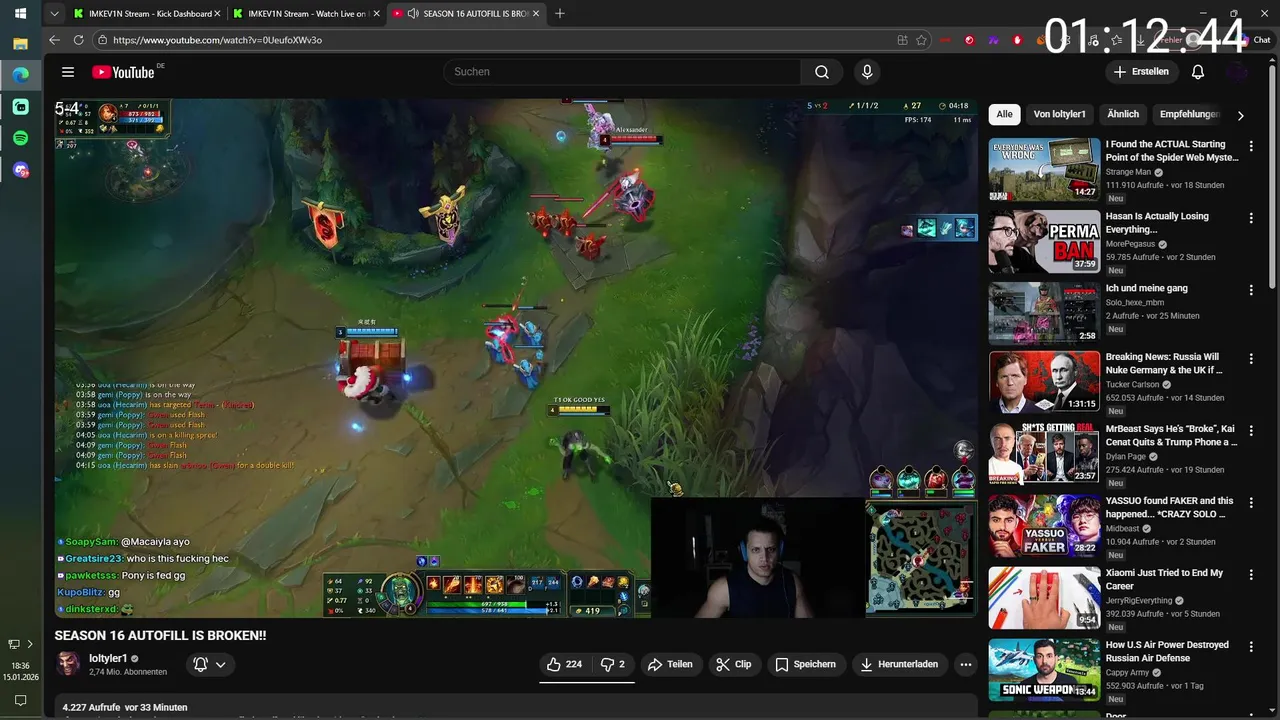Open a new browser tab
Viewport: 1280px width, 720px height.
[x=560, y=14]
